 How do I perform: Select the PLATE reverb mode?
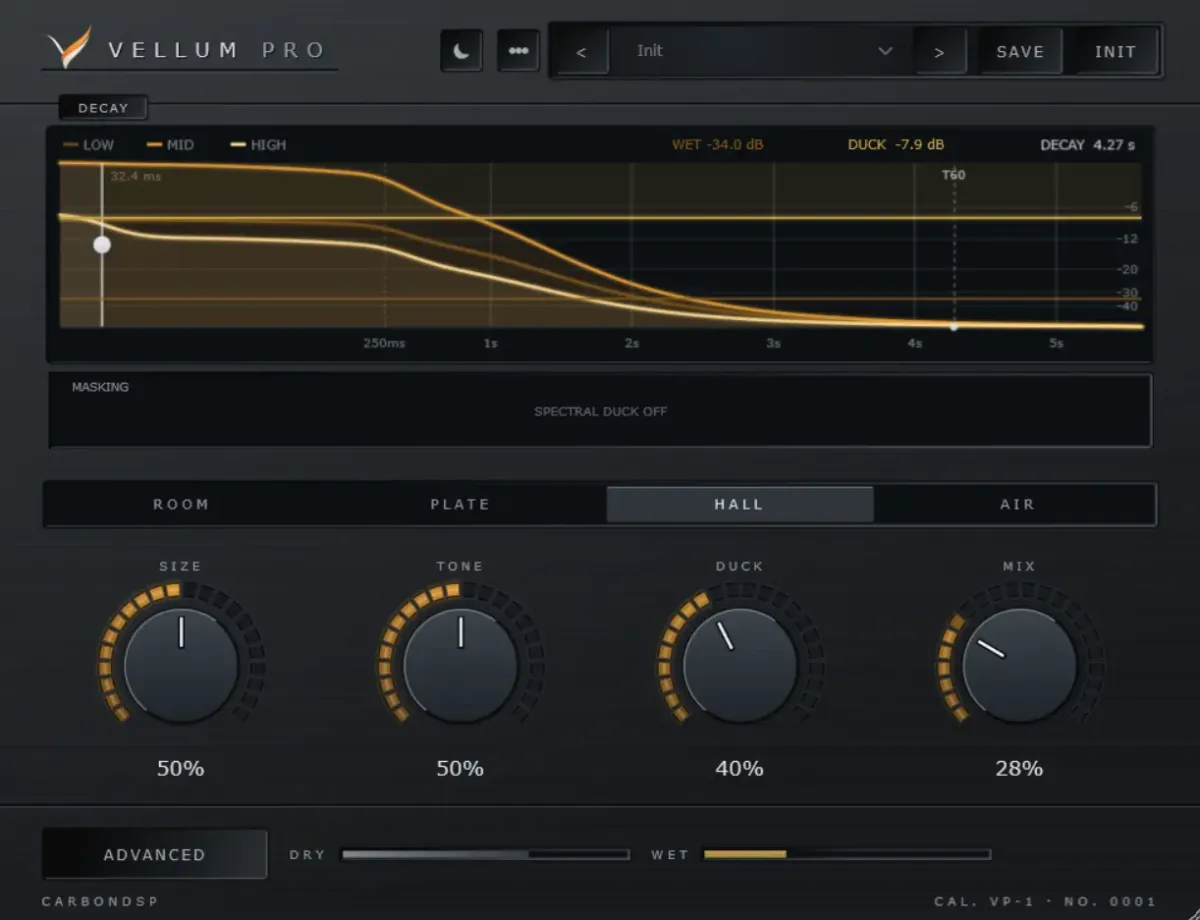click(460, 504)
